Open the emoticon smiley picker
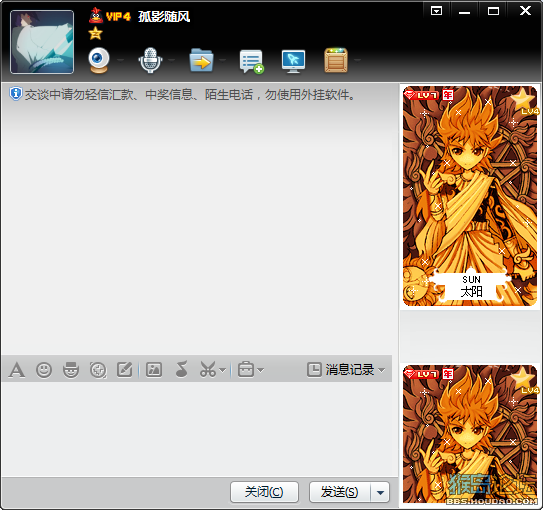Screen dimensions: 543x510 pos(44,370)
